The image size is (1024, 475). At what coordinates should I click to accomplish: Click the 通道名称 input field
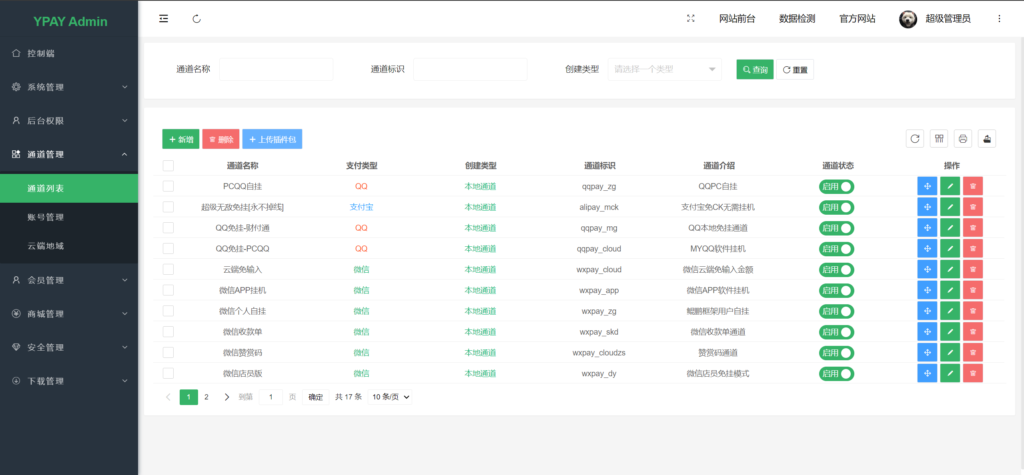276,69
